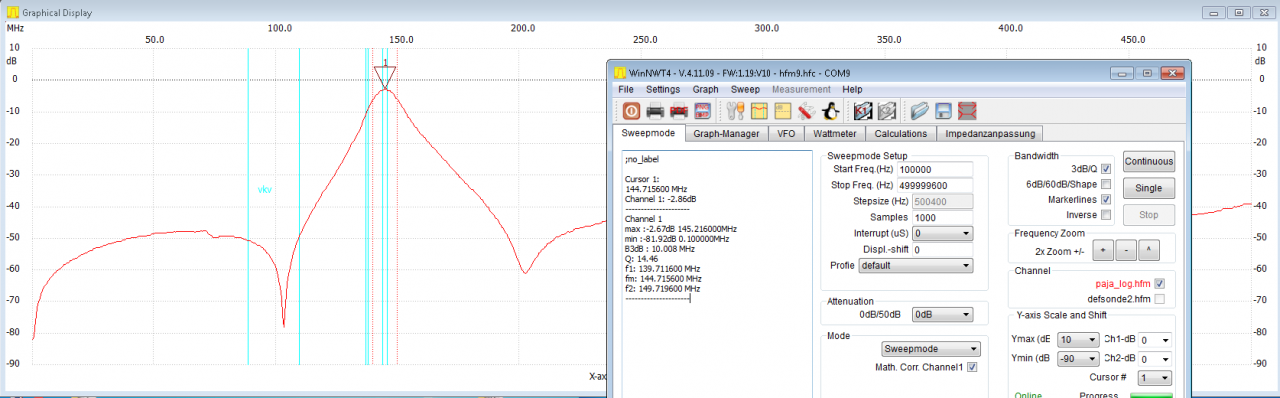Toggle the 3dB/Q checkbox
The width and height of the screenshot is (1280, 398).
click(x=1106, y=169)
